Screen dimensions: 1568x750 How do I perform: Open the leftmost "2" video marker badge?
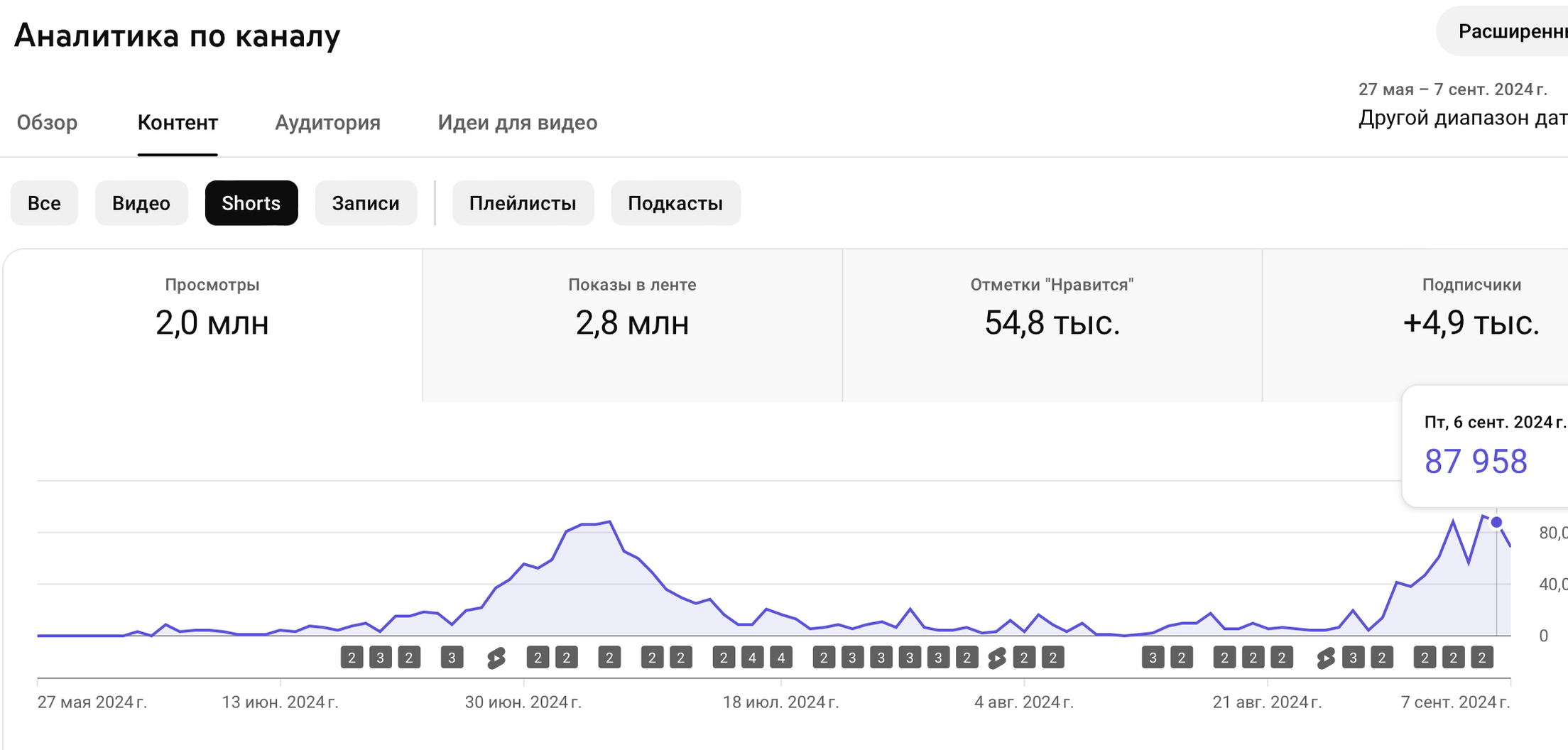[x=352, y=658]
